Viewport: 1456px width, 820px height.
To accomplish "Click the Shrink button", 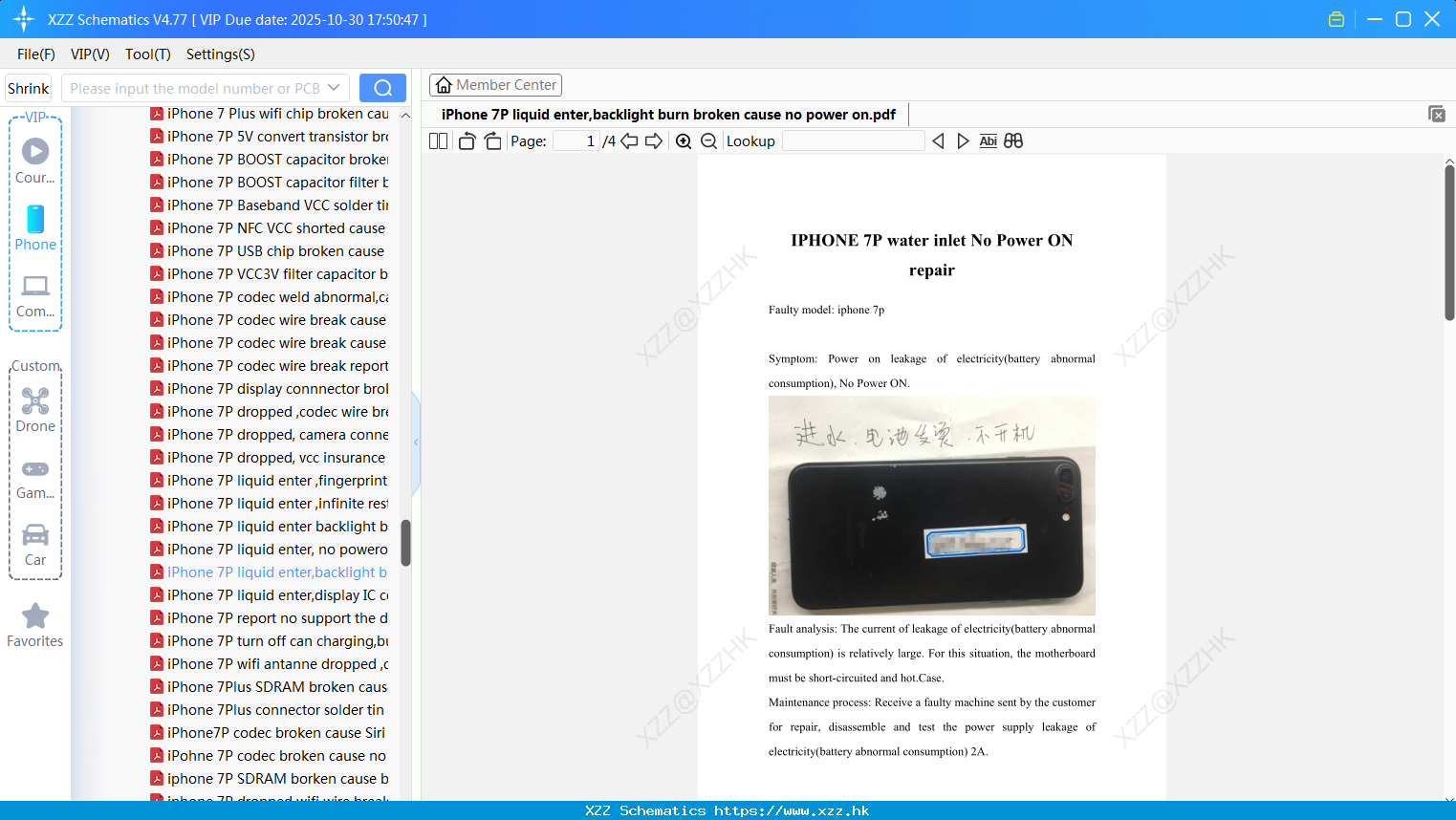I will [28, 88].
